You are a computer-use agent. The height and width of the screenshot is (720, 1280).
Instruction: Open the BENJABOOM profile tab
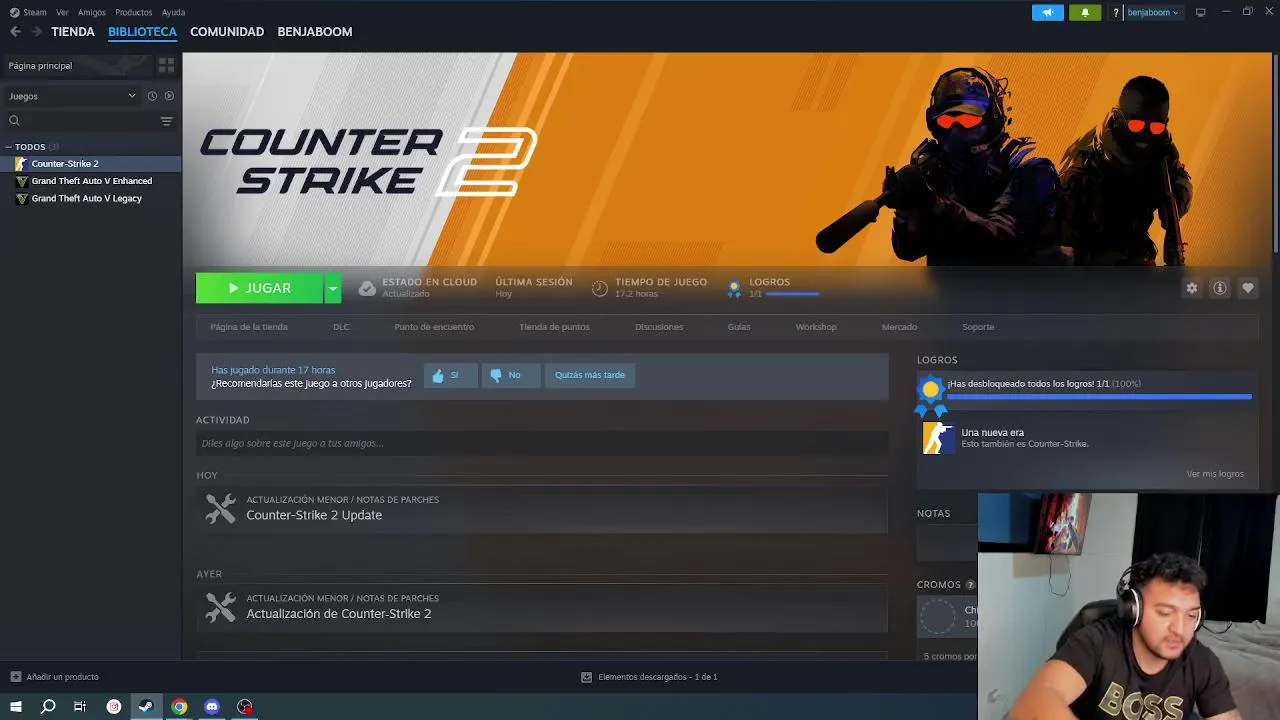point(315,32)
